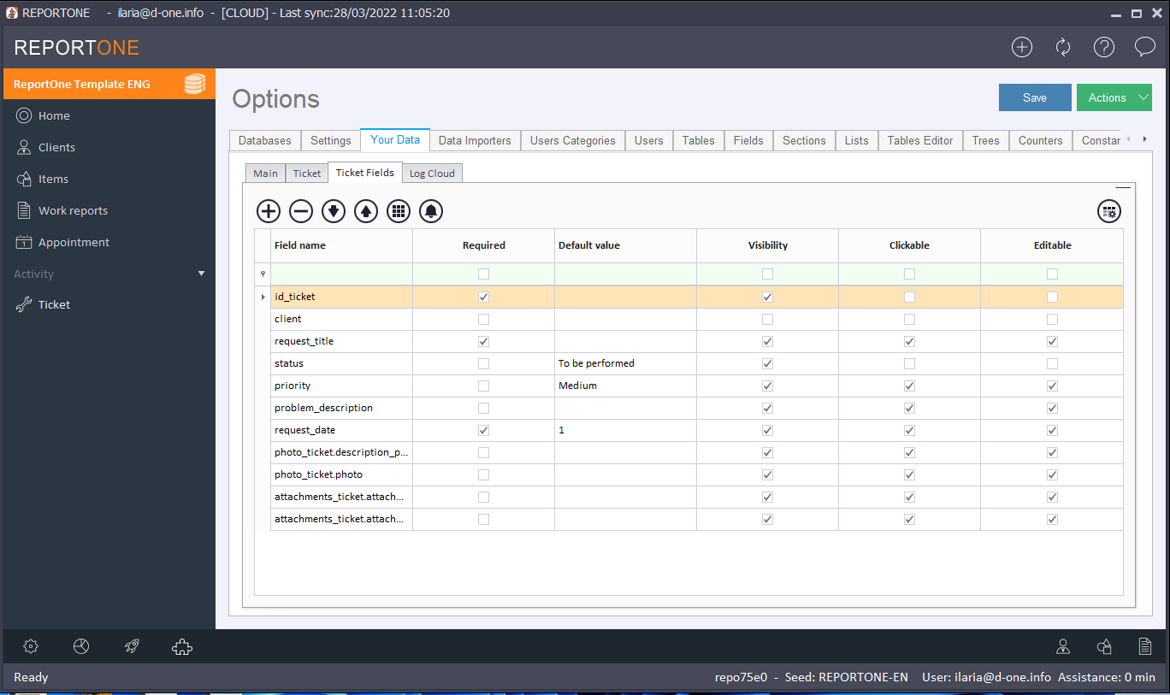
Task: Click the remove row minus icon
Action: pyautogui.click(x=301, y=211)
